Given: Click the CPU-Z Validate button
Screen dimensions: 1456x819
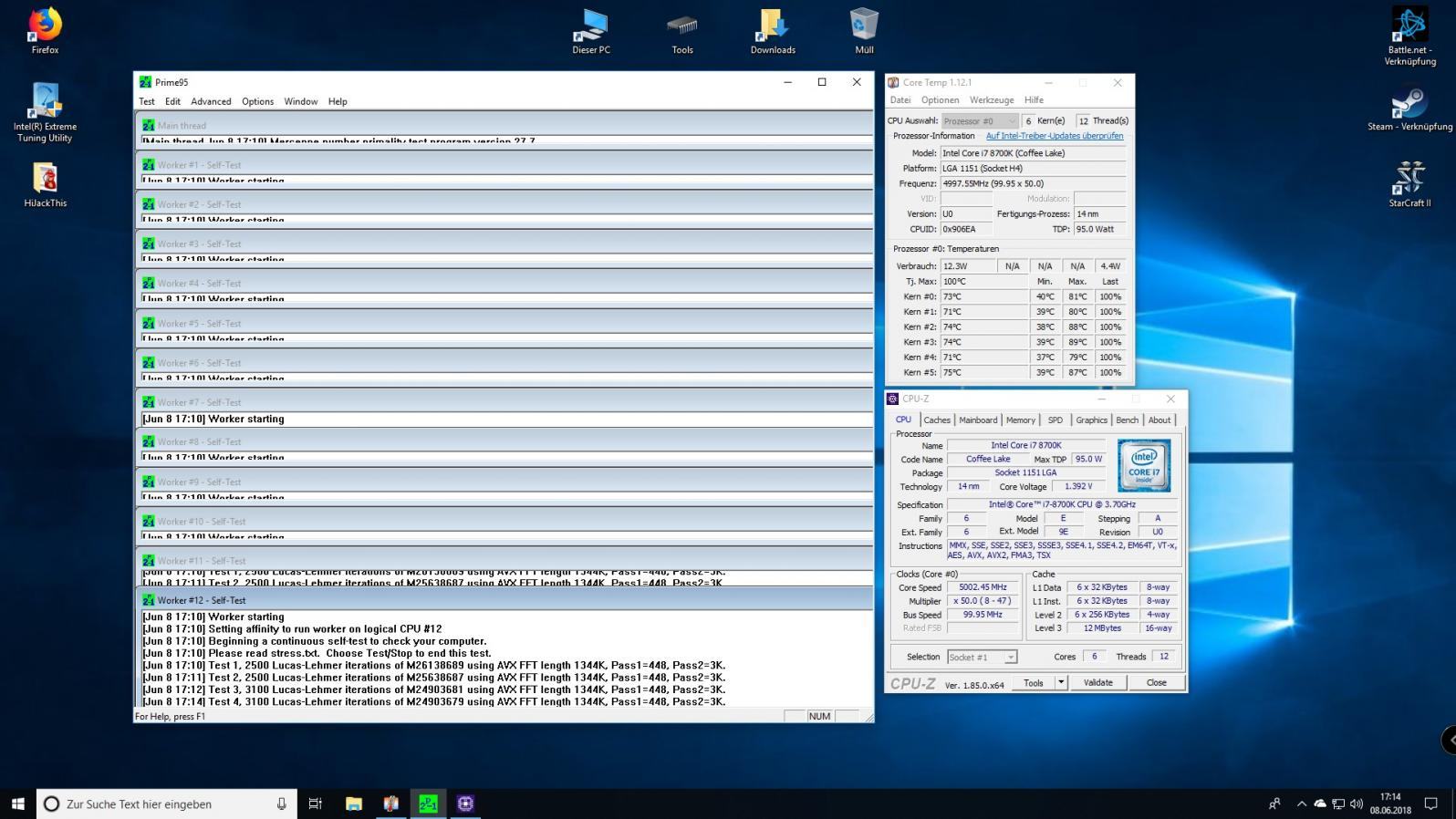Looking at the screenshot, I should 1097,682.
